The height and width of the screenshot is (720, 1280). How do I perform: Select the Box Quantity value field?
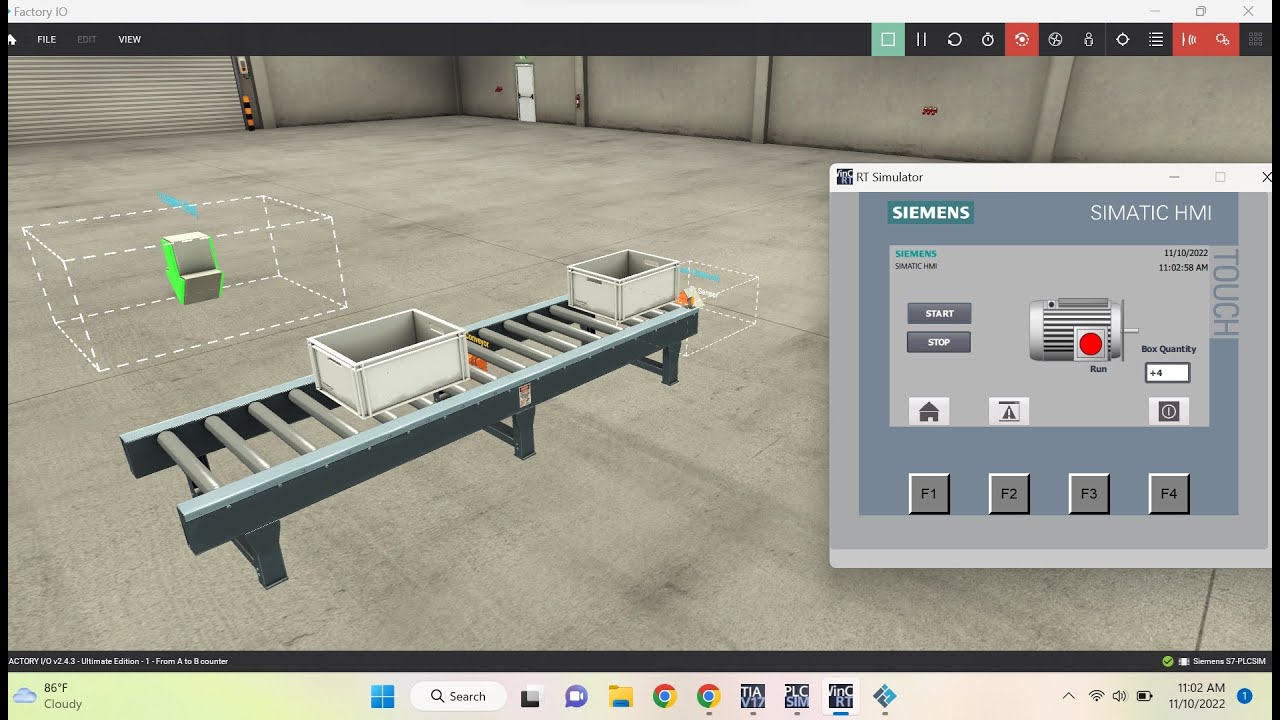click(x=1167, y=373)
